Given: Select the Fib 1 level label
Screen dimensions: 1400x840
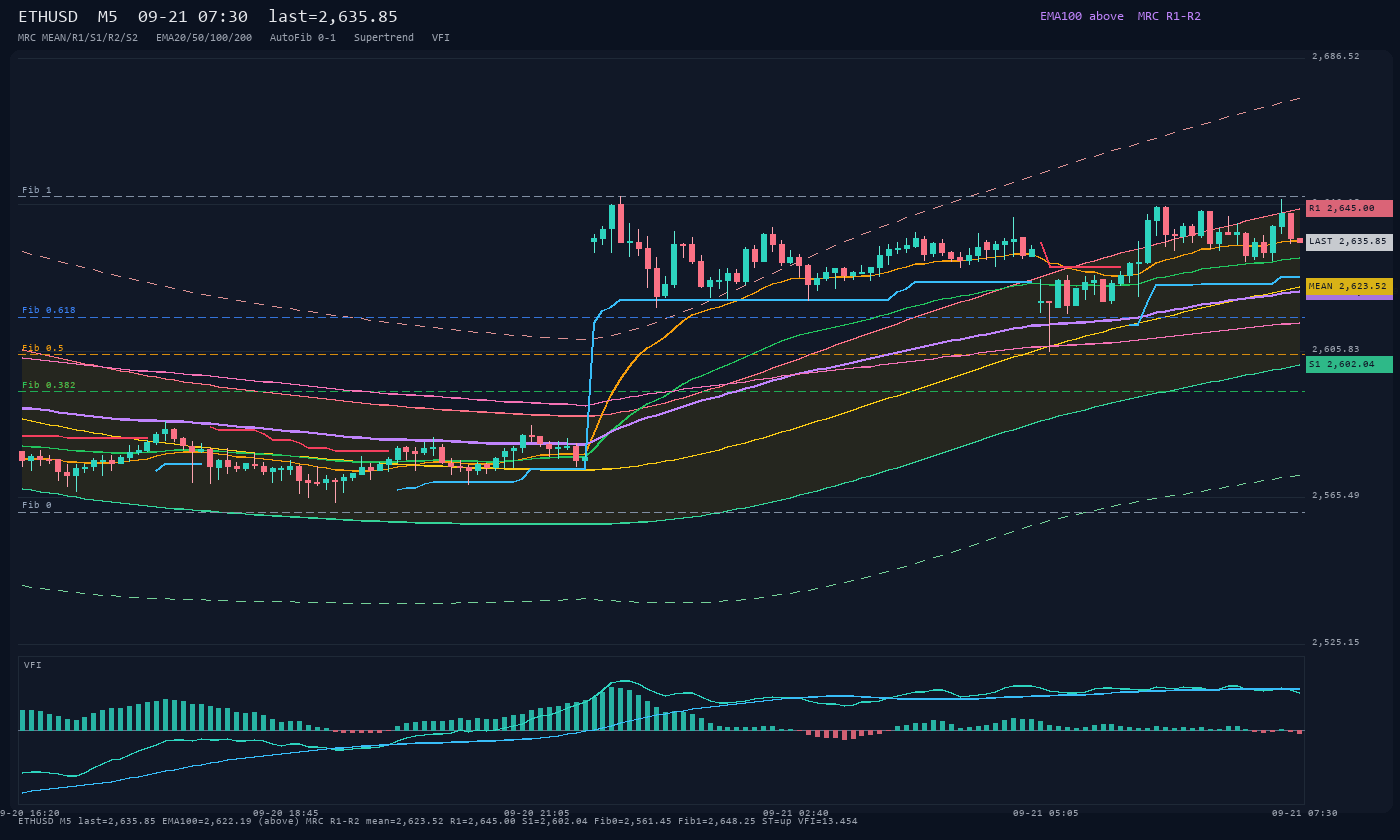Looking at the screenshot, I should (37, 190).
